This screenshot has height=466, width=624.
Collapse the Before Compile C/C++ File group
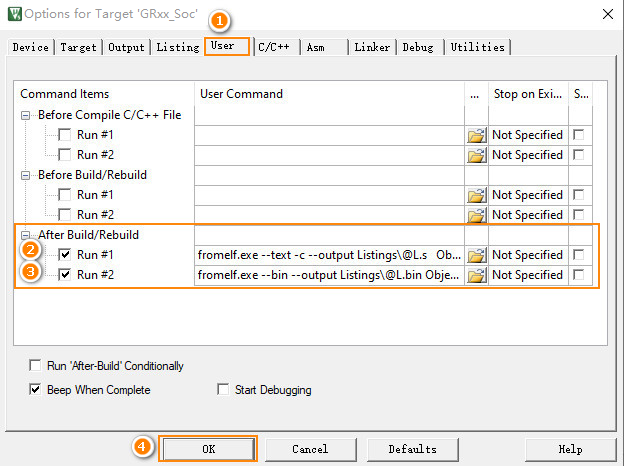(26, 115)
